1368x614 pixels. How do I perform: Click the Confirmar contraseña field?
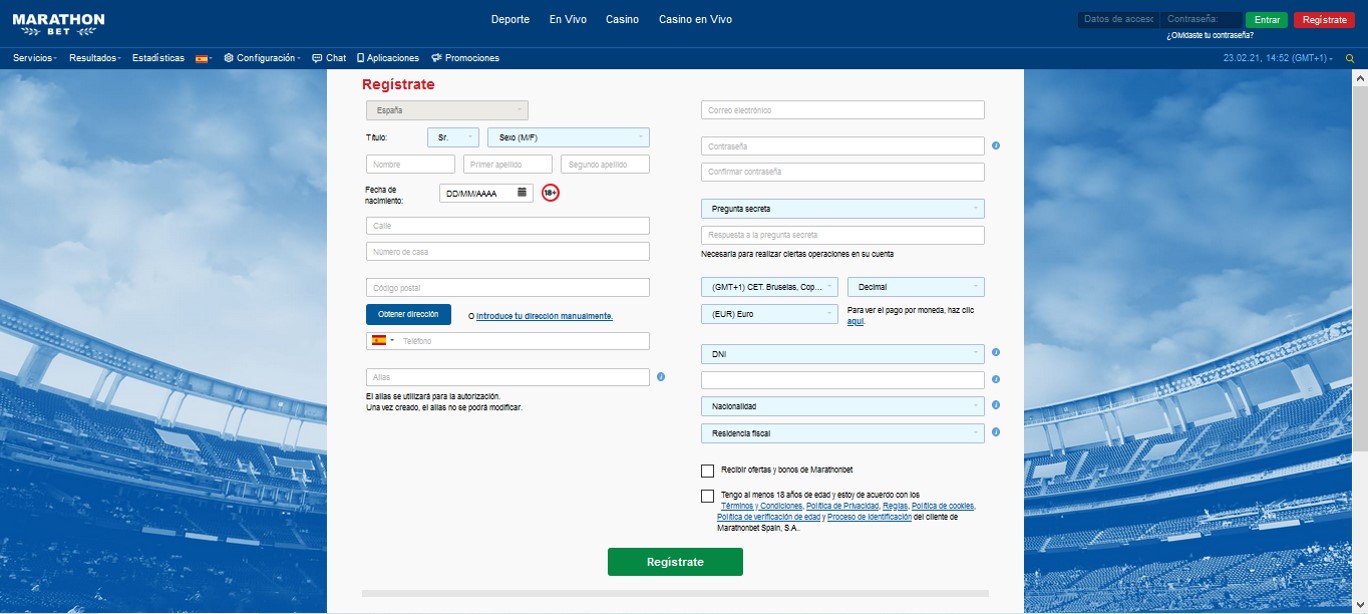(842, 172)
